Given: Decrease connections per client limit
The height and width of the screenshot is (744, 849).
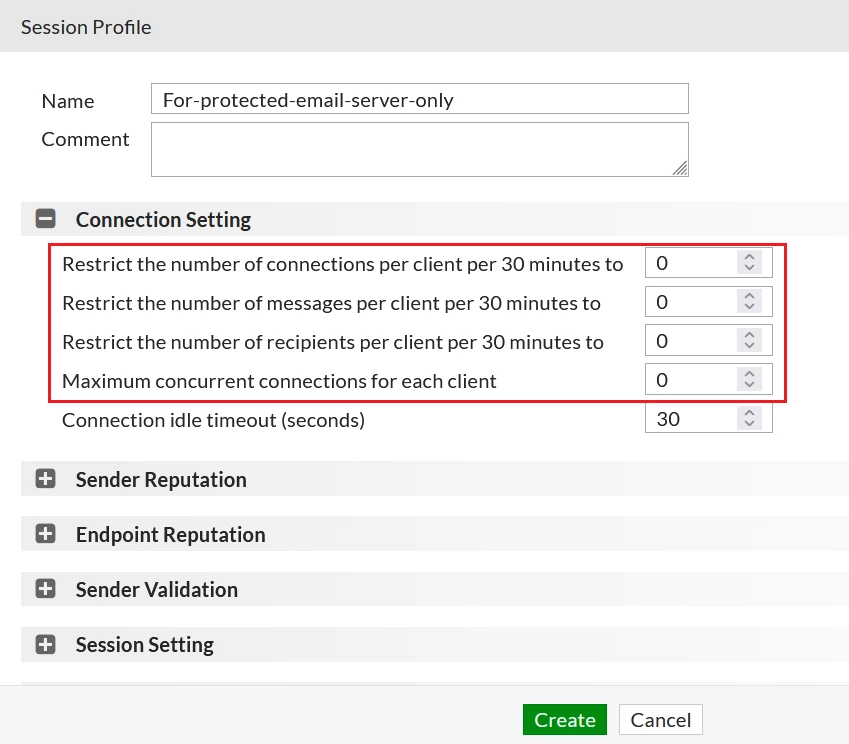Looking at the screenshot, I should point(749,267).
